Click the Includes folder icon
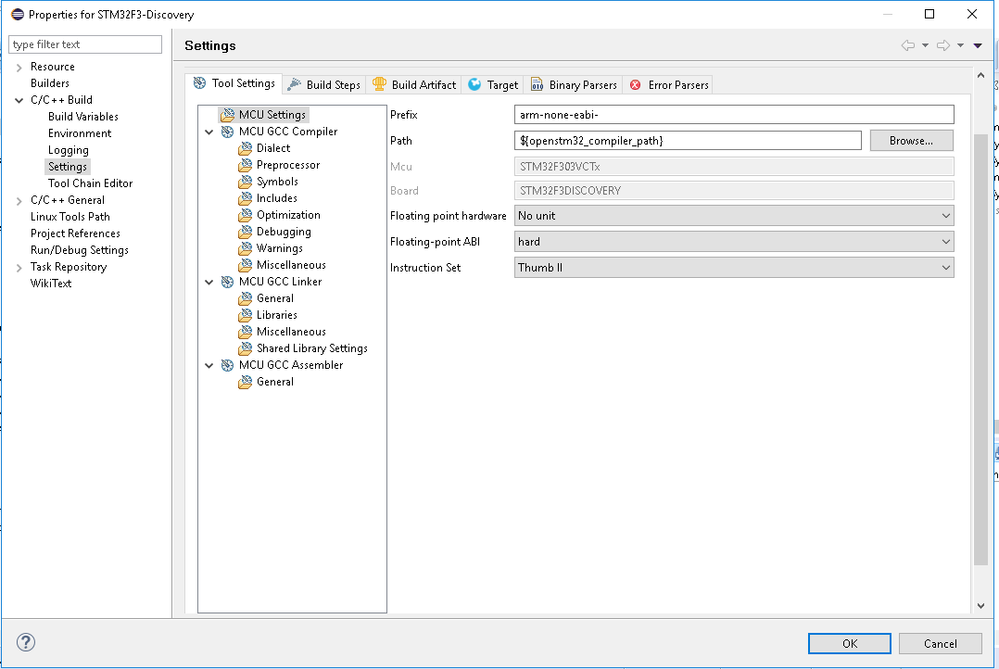The width and height of the screenshot is (999, 669). point(245,198)
